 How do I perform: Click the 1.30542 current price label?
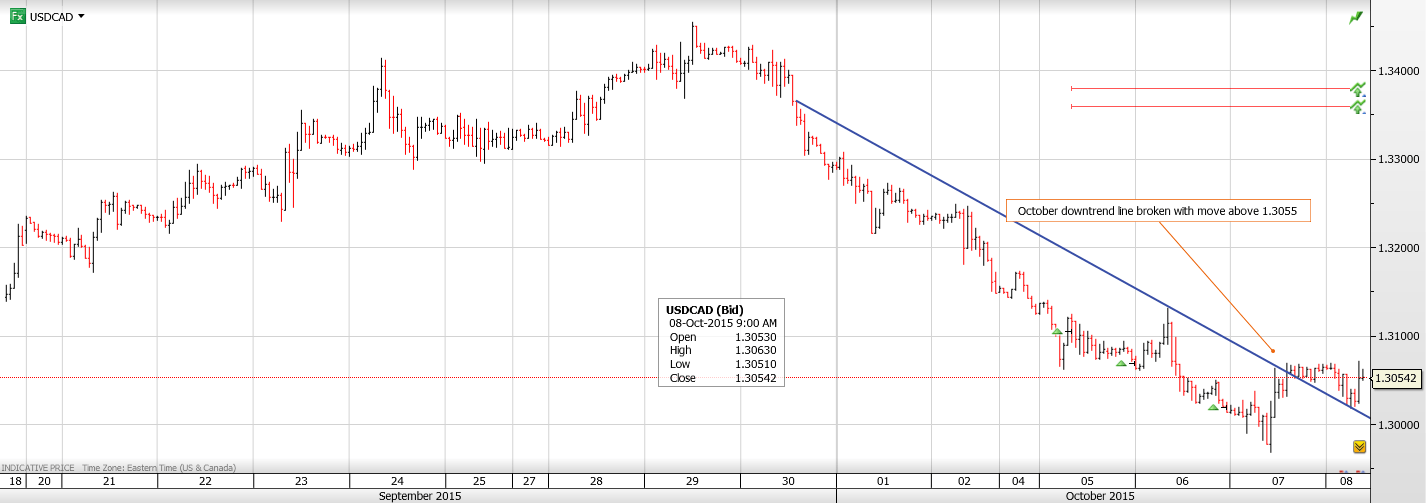coord(1396,378)
